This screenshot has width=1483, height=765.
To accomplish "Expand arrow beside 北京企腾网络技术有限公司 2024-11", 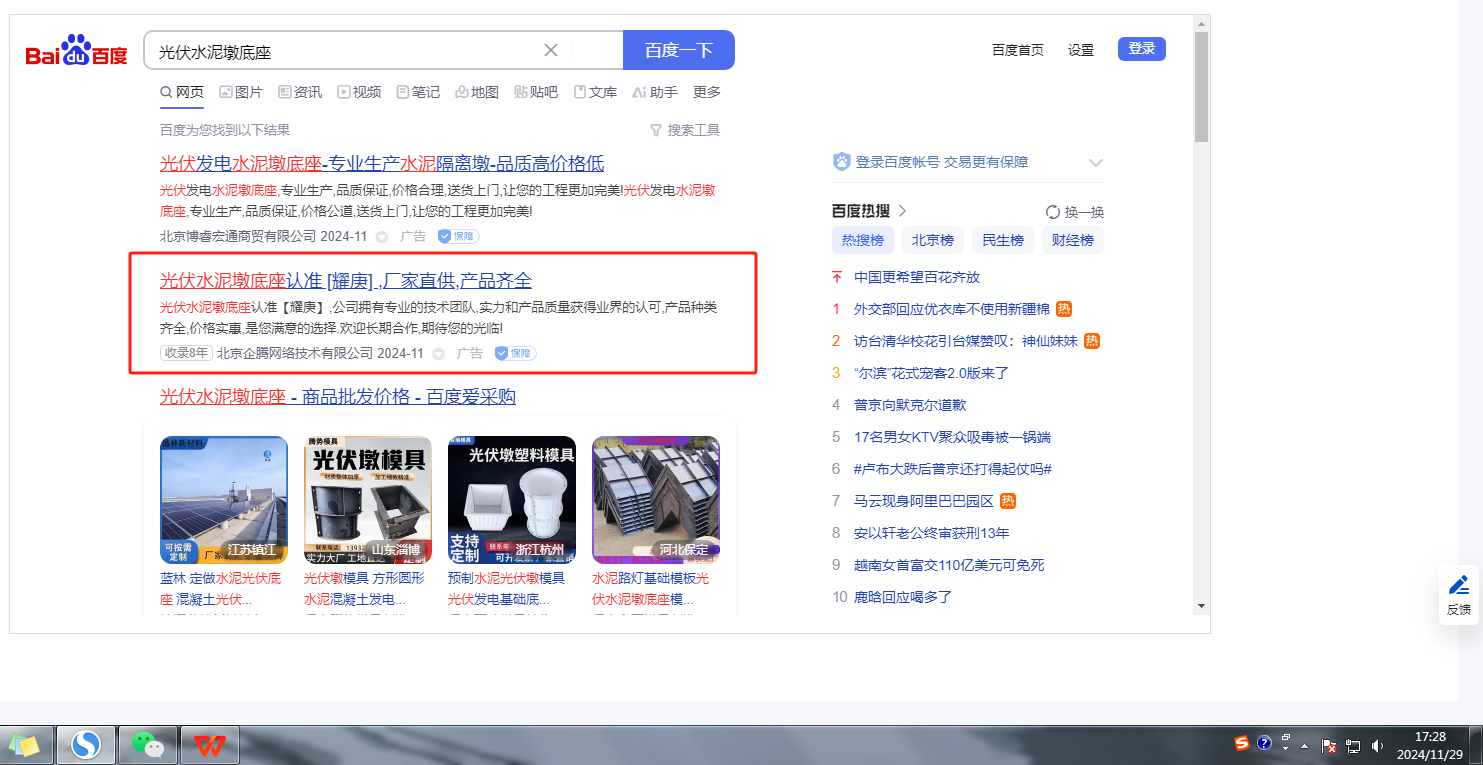I will (x=438, y=354).
